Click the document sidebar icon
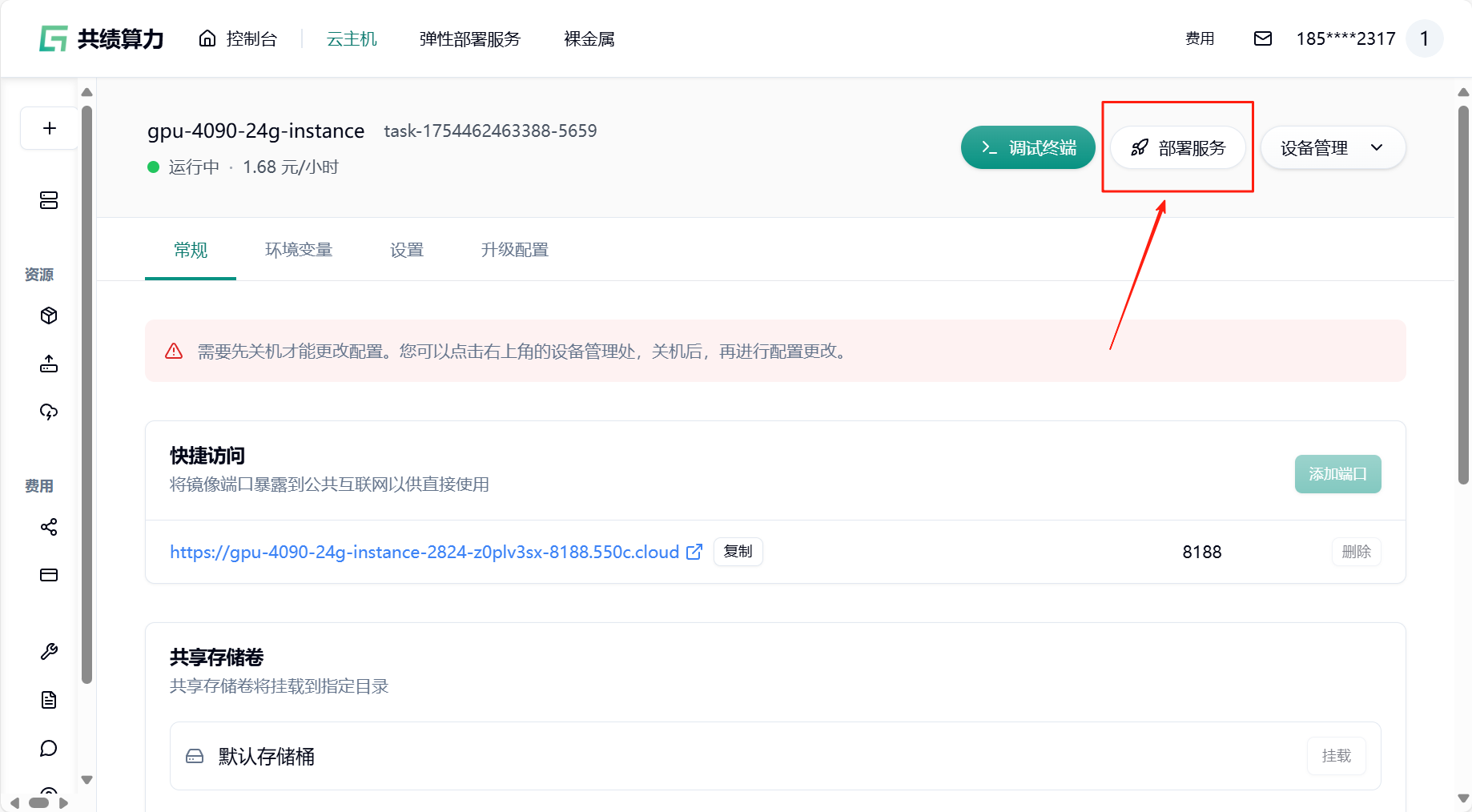 [x=49, y=700]
